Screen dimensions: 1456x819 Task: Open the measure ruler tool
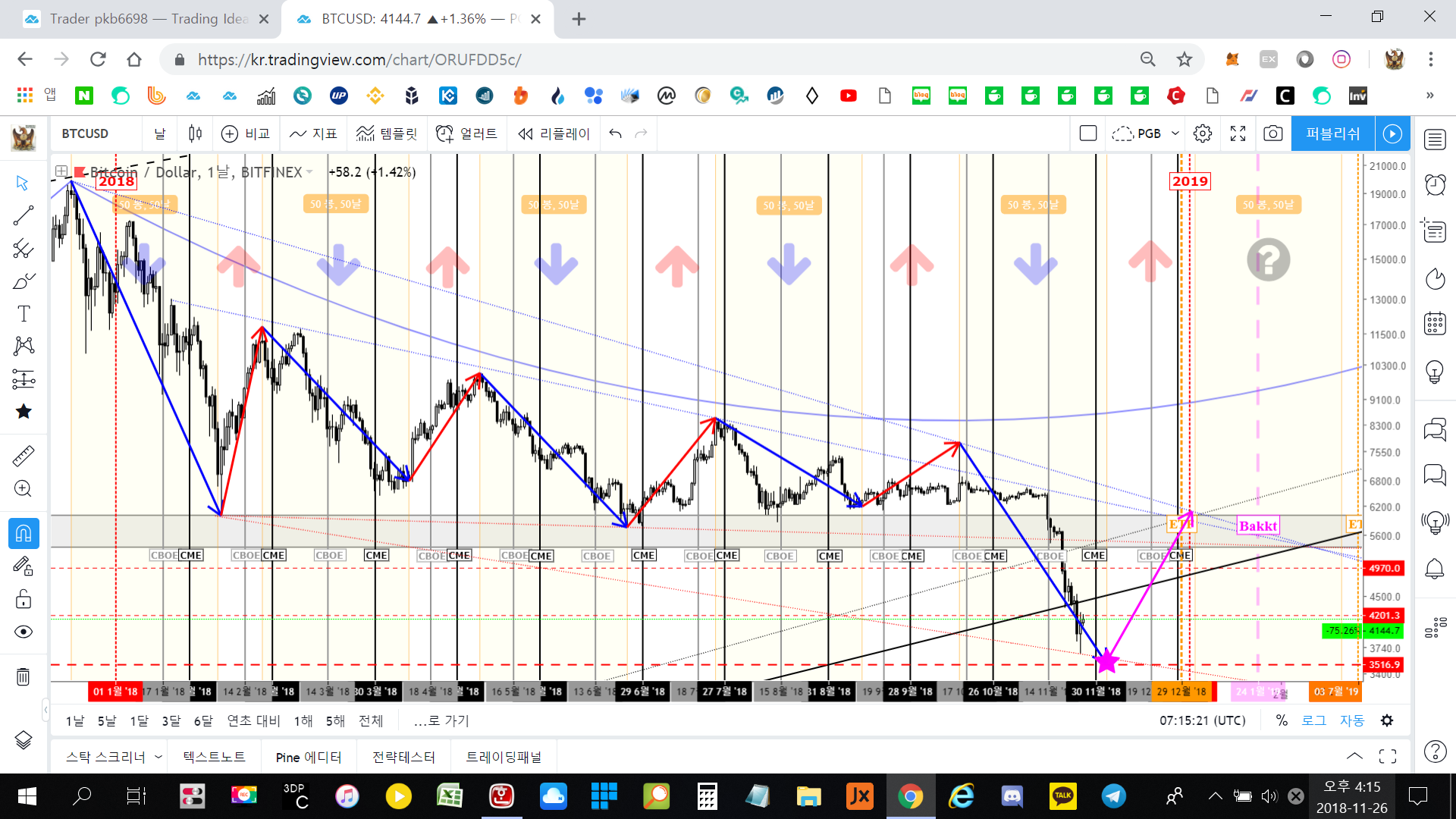24,456
